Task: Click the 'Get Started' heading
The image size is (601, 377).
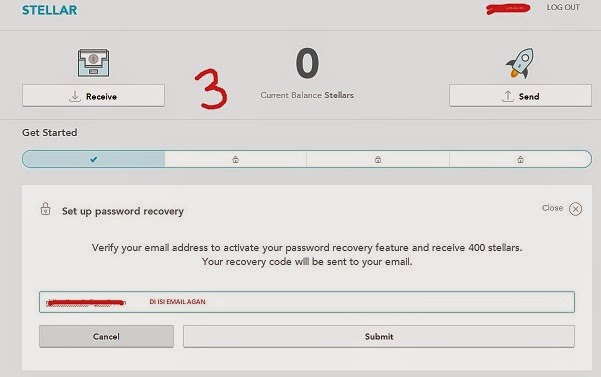Action: pos(49,133)
